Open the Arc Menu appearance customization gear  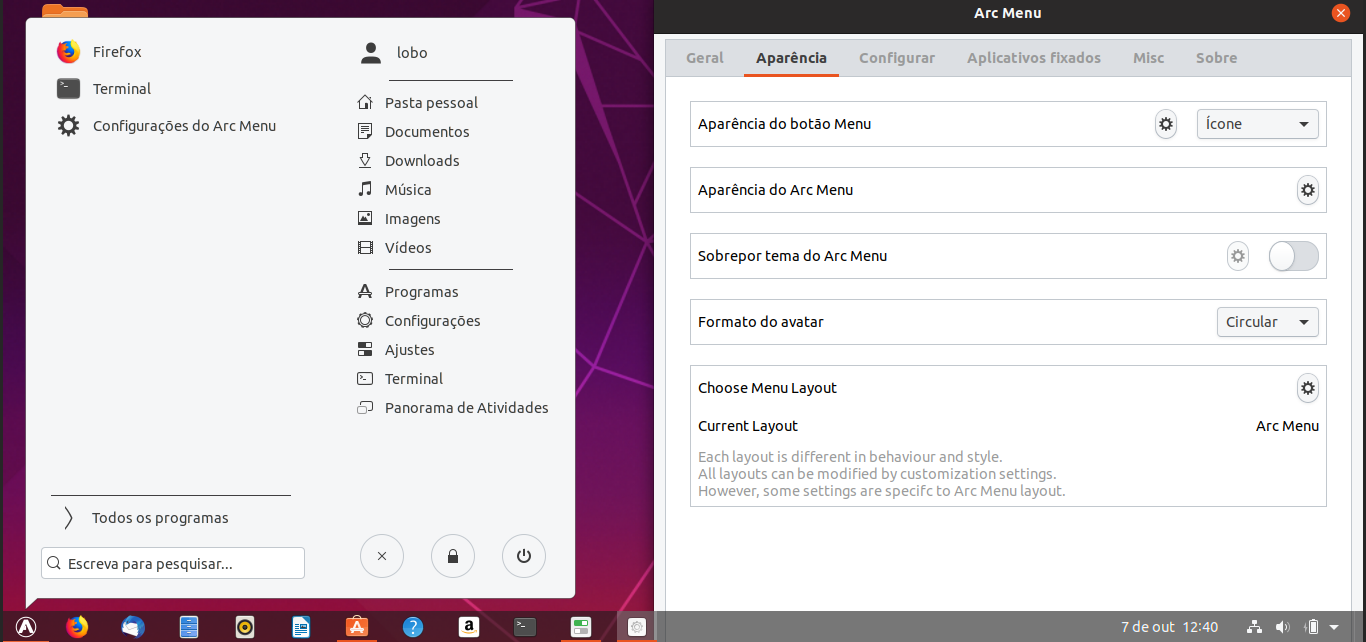point(1307,190)
